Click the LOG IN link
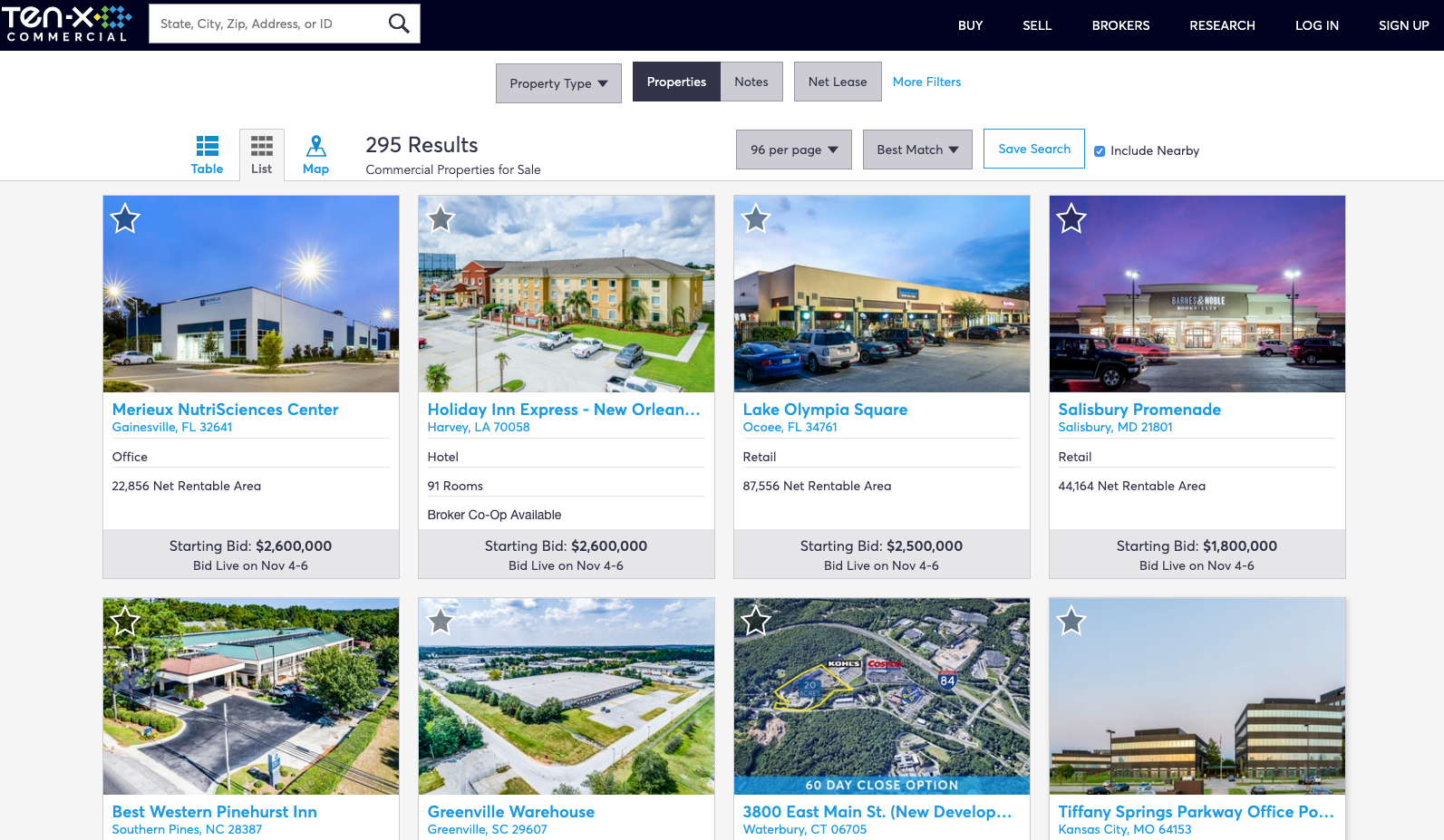 [1316, 25]
